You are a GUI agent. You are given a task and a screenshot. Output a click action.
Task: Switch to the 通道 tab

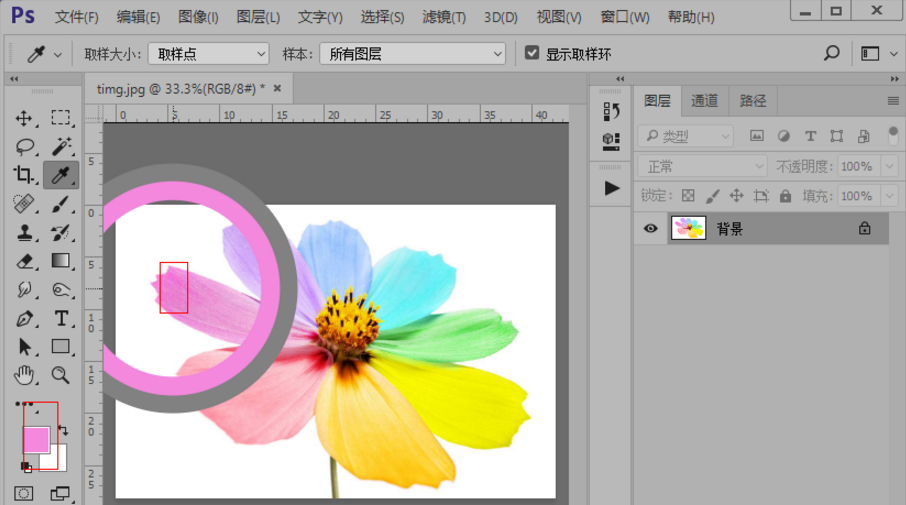(x=704, y=101)
